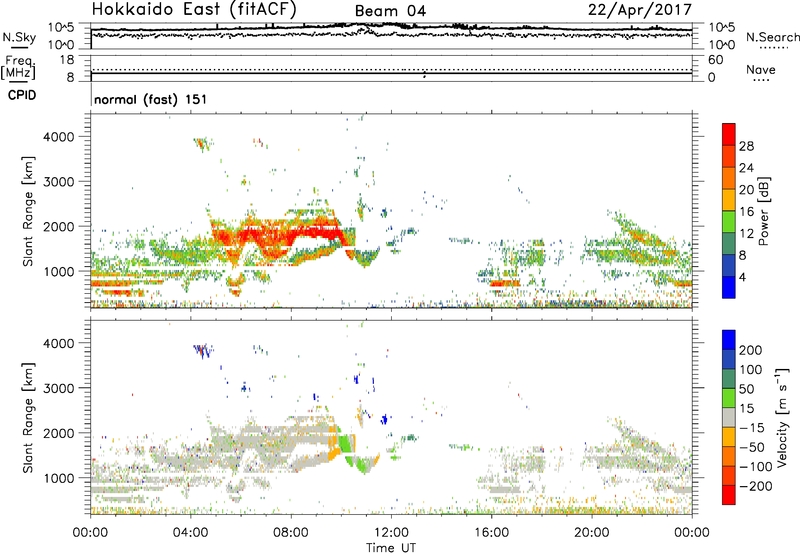Click the '4000' tick on power panel axis
This screenshot has width=800, height=554.
click(59, 137)
